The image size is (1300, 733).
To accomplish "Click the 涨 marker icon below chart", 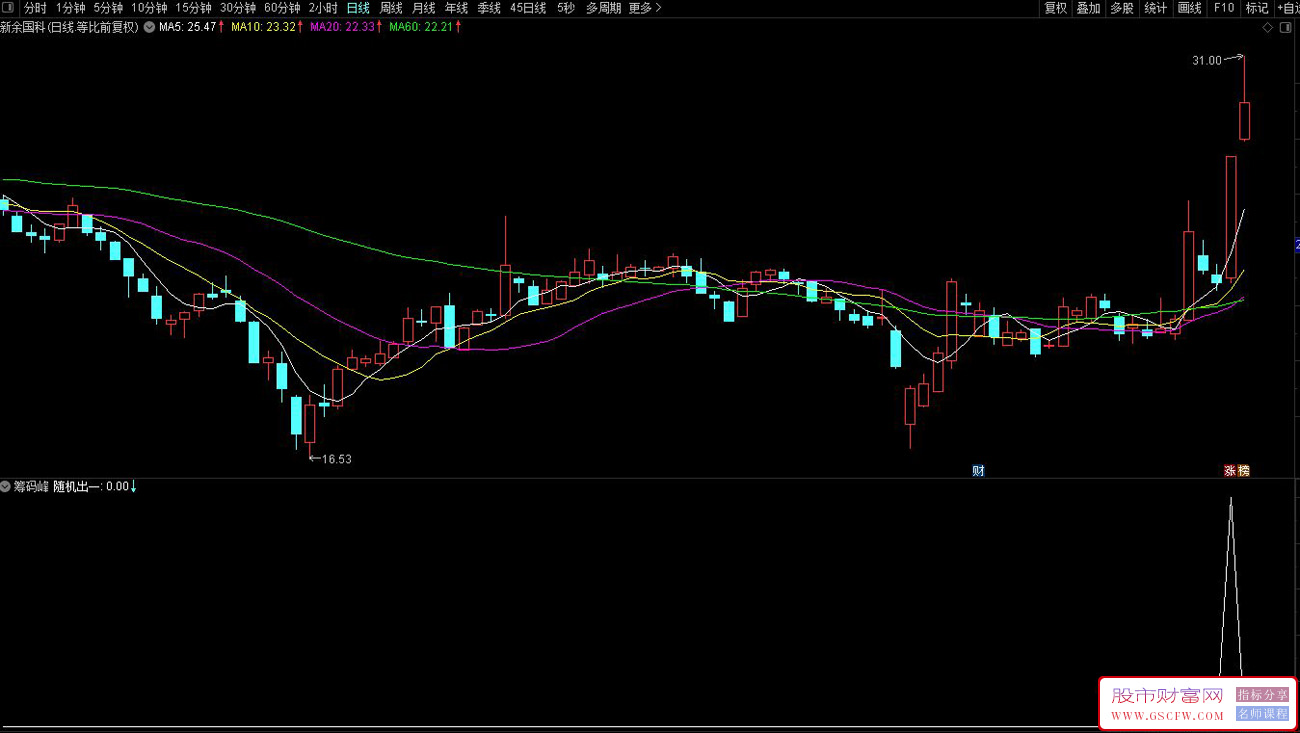I will 1231,470.
